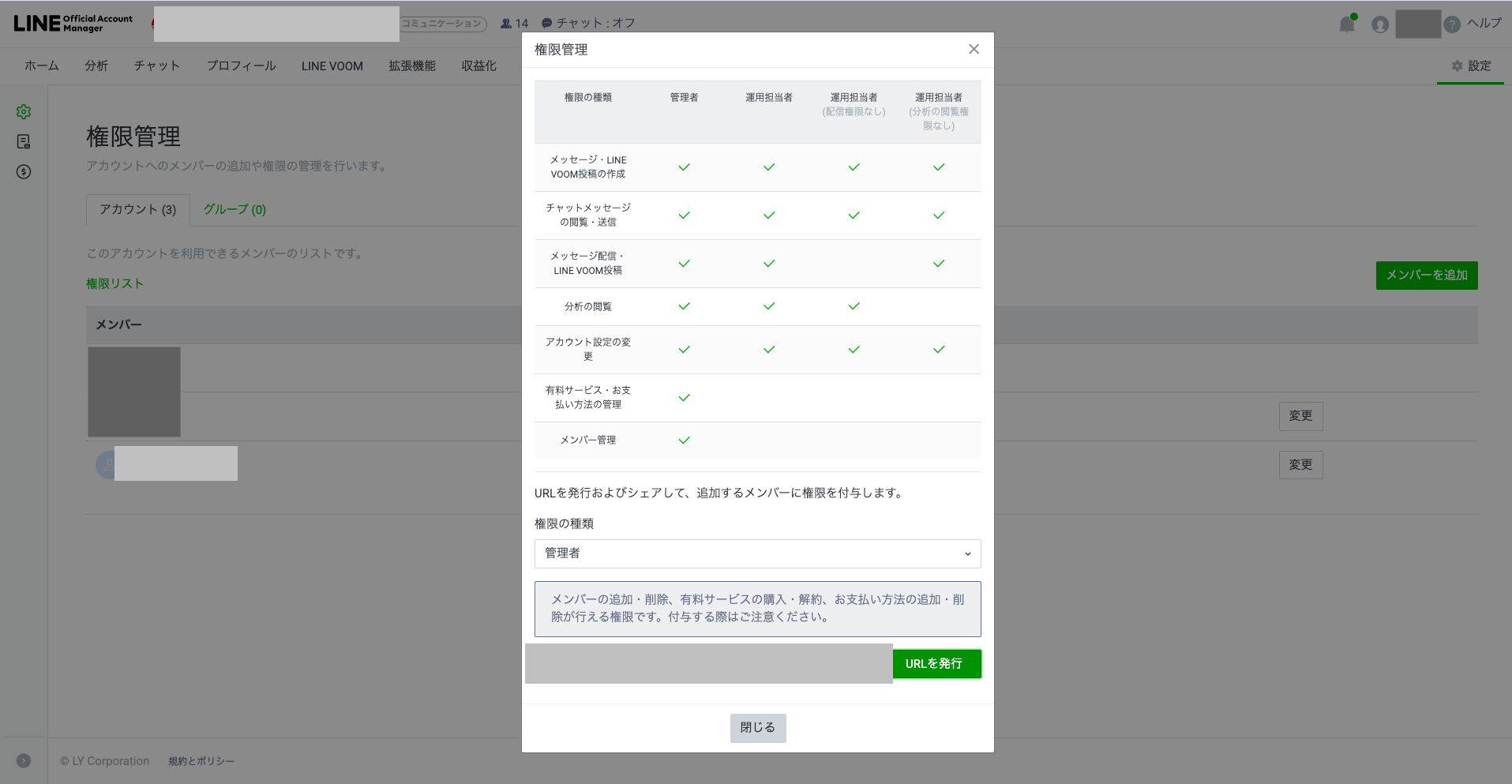Click the ヘルプ question mark icon
1512x784 pixels.
coord(1451,25)
